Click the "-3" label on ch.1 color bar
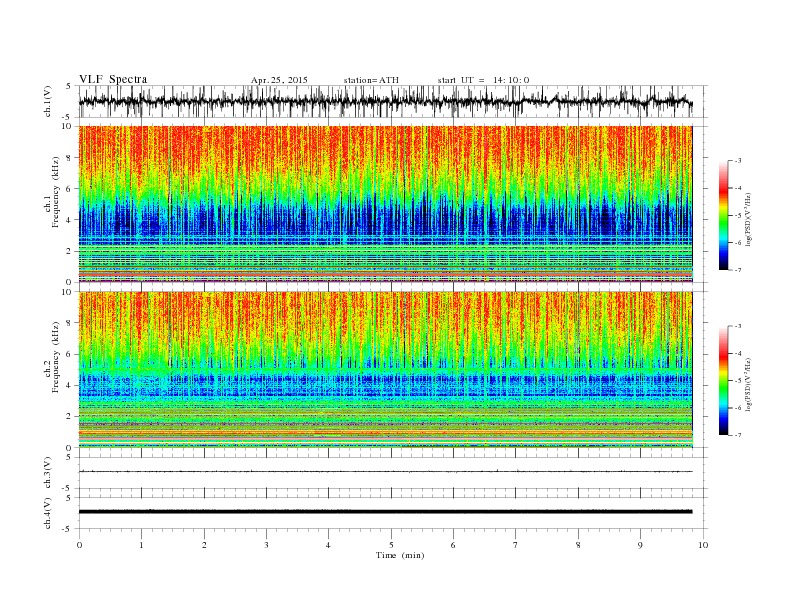Viewport: 792px width, 612px height. pyautogui.click(x=738, y=161)
